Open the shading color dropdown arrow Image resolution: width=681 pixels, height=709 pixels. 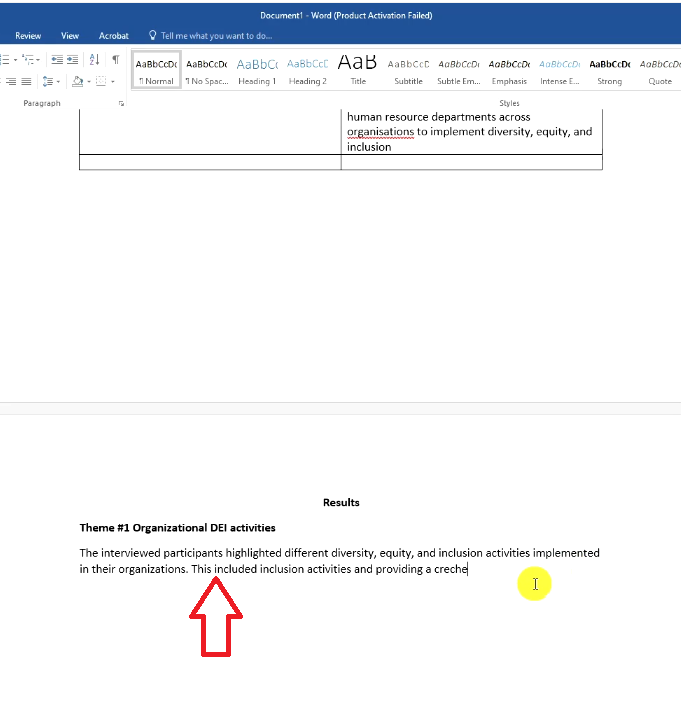point(89,82)
